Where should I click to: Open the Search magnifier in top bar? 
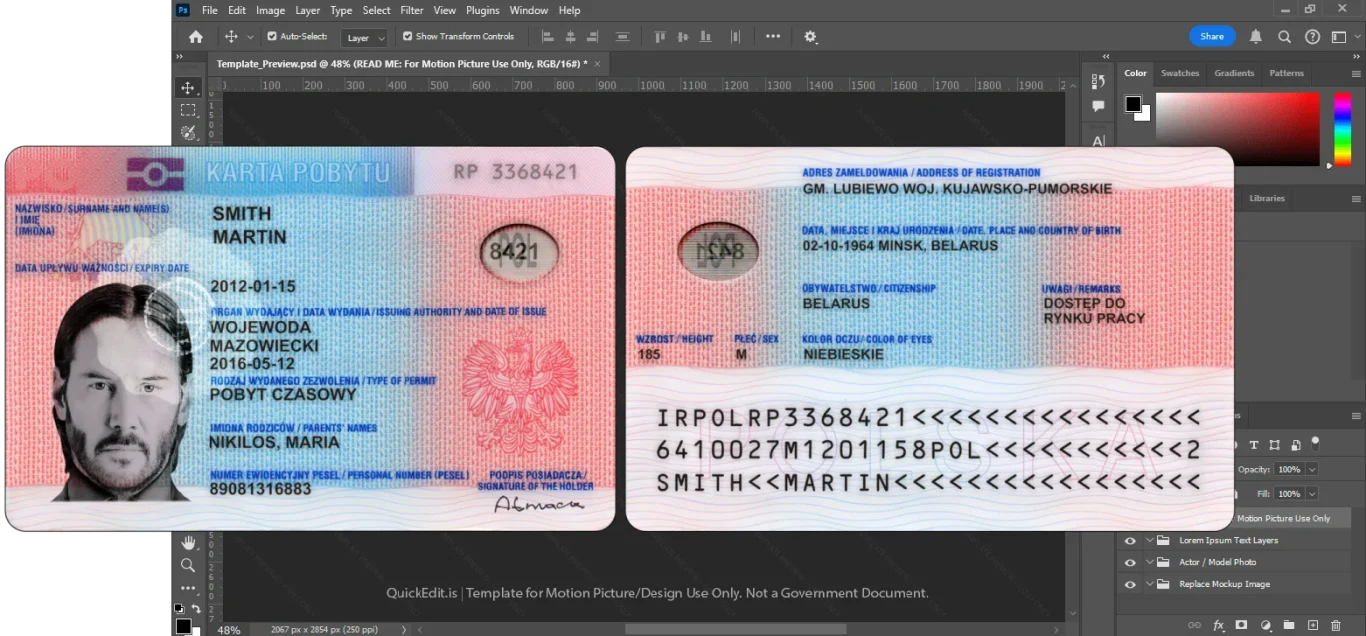(1285, 37)
